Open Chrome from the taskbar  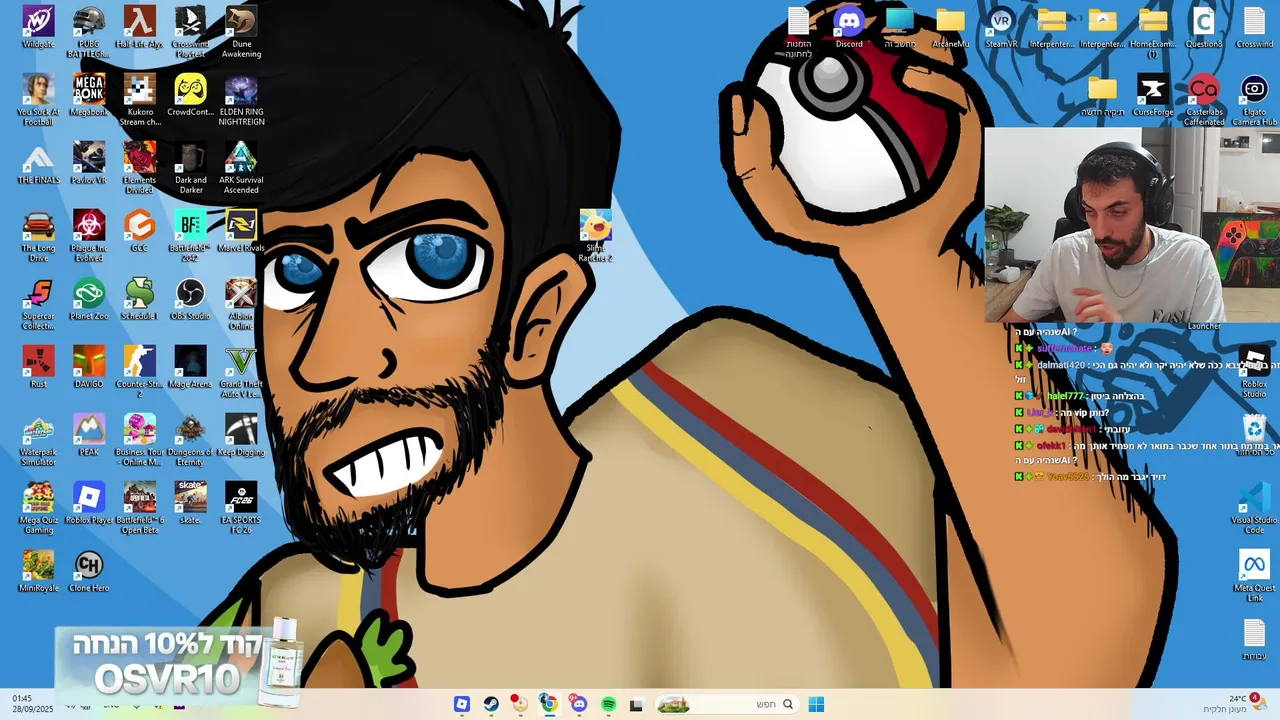[548, 704]
